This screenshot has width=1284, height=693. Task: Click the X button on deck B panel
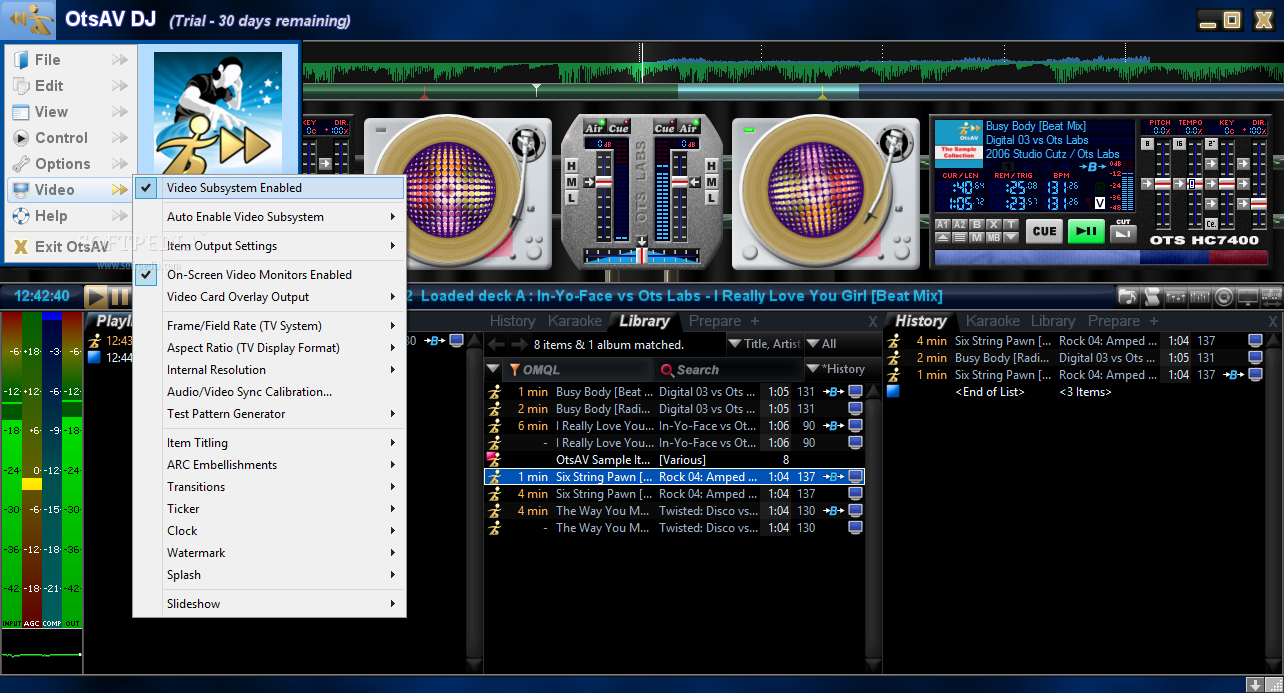[994, 225]
